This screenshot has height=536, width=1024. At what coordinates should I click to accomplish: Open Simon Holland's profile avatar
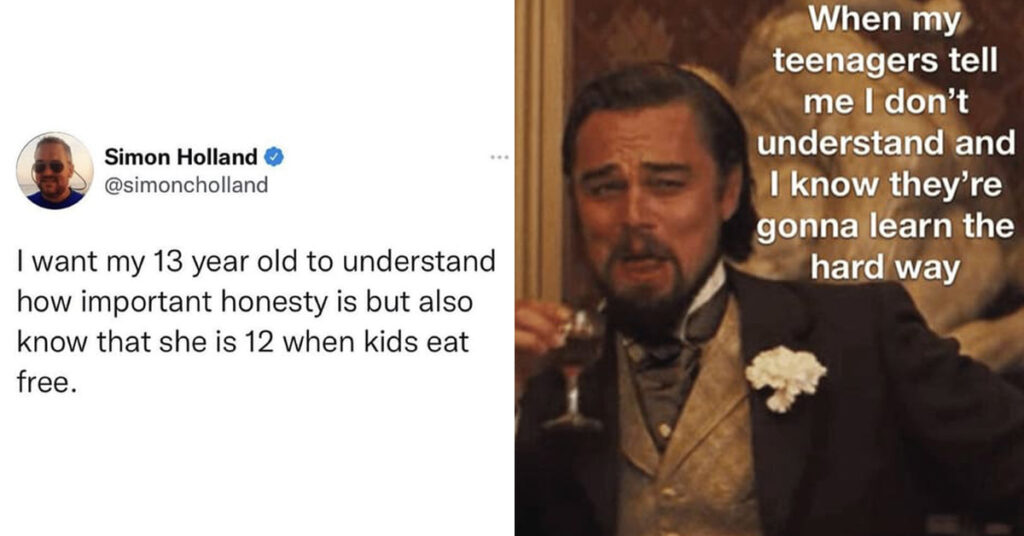(55, 170)
